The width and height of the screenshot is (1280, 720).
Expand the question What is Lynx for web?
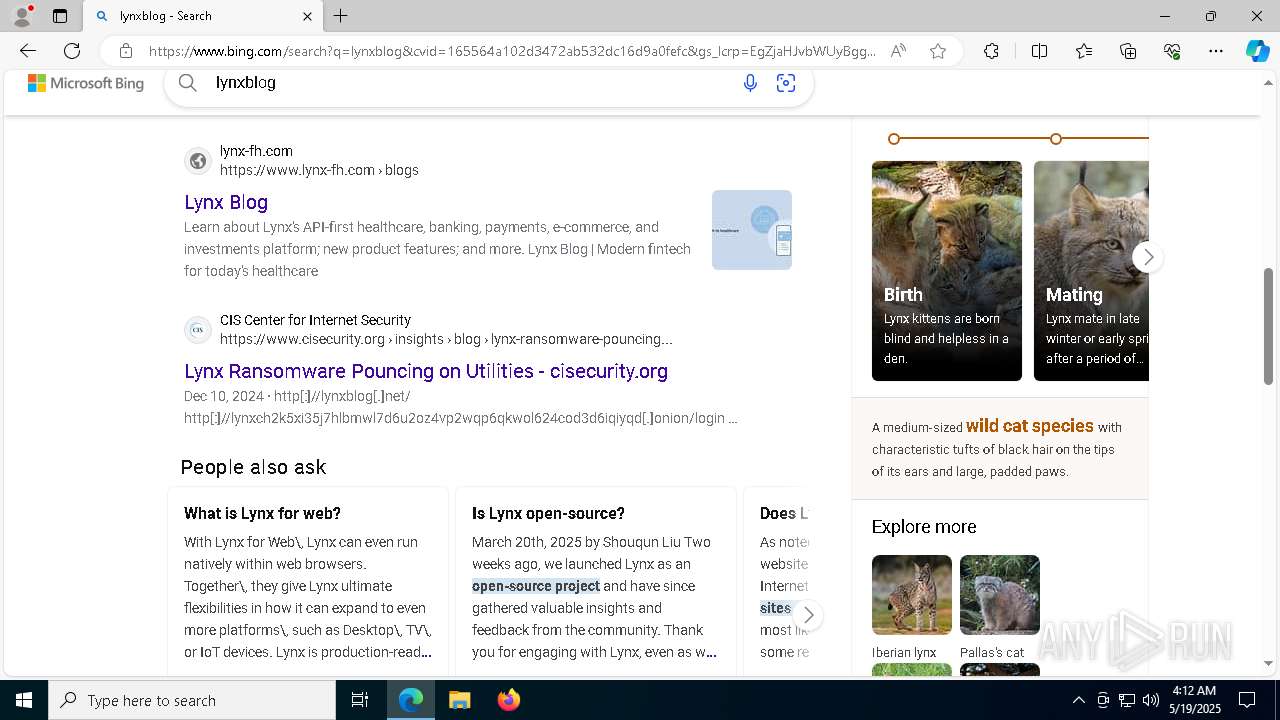tap(262, 513)
